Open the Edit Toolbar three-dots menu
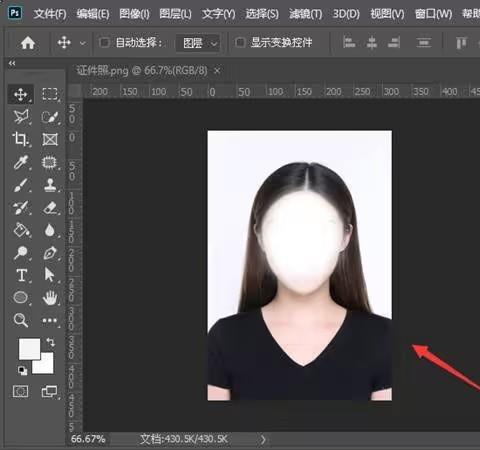 click(x=50, y=321)
